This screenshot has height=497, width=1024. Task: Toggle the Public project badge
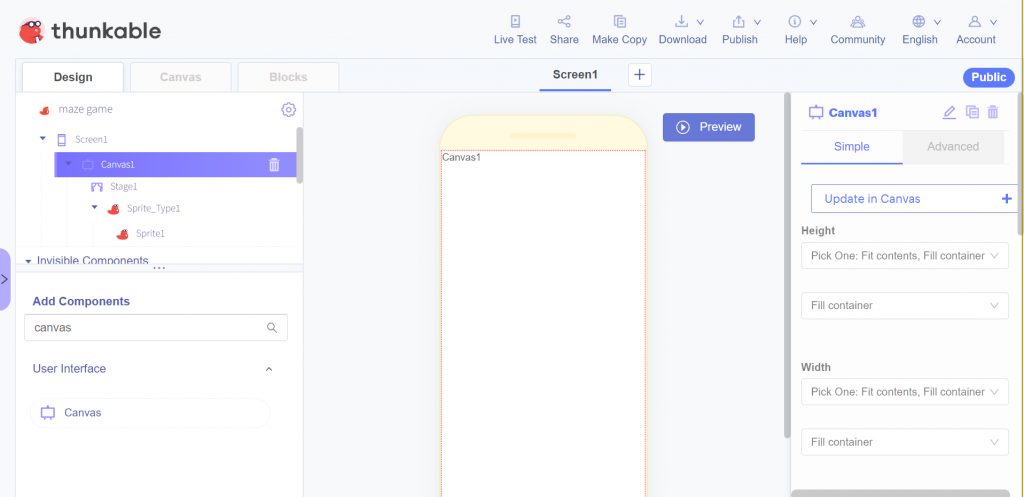click(988, 77)
